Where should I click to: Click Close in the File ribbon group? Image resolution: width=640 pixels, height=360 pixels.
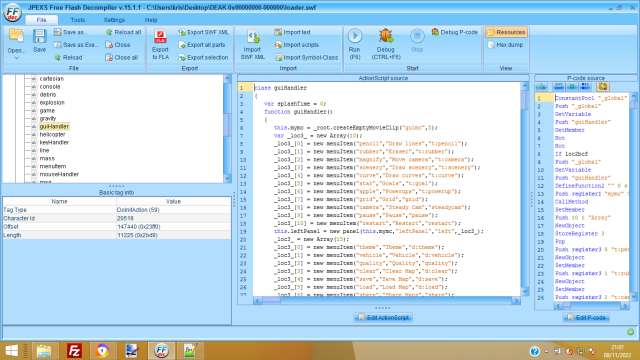coord(118,45)
